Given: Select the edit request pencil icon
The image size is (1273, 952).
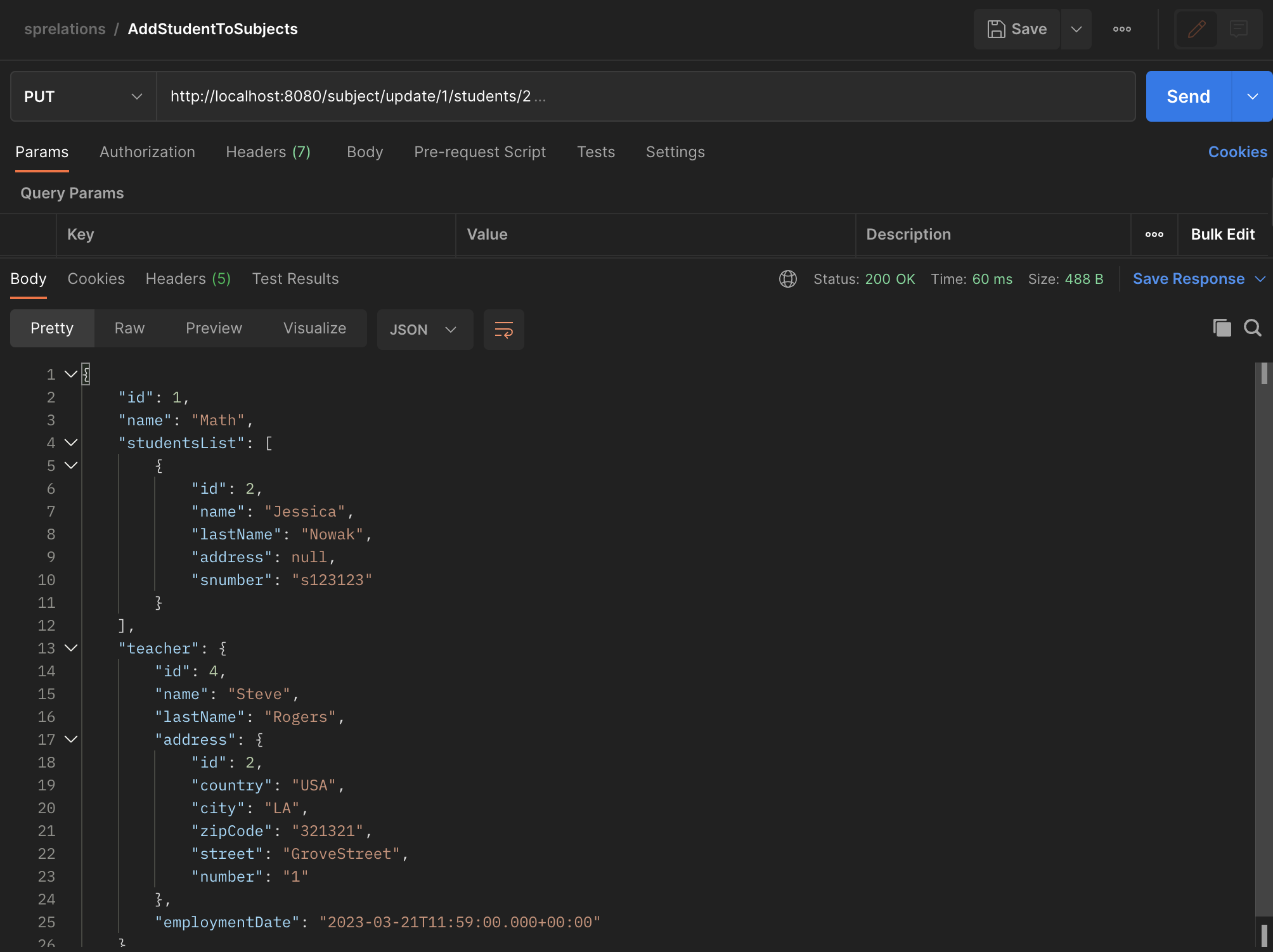Looking at the screenshot, I should coord(1197,29).
